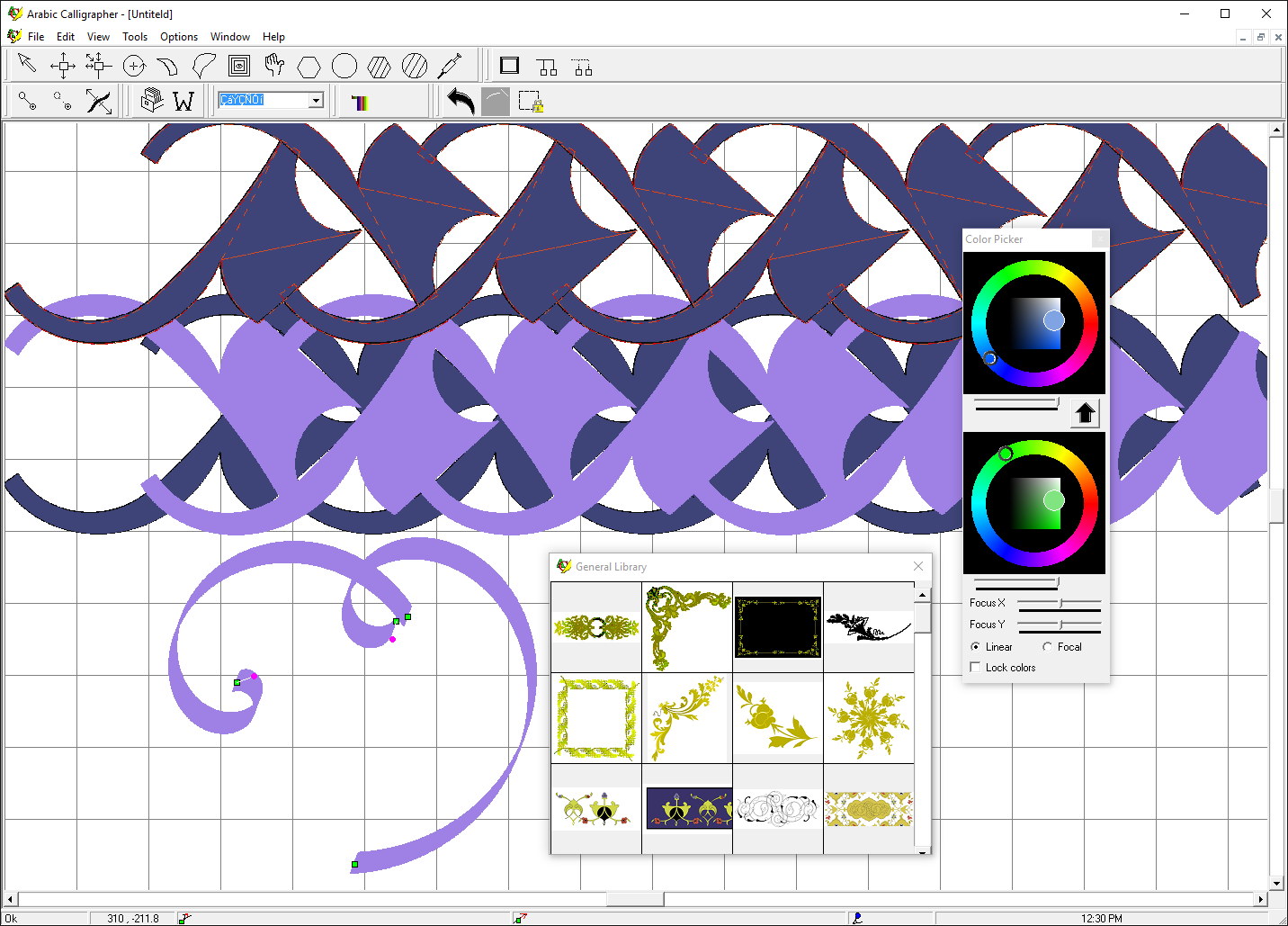This screenshot has width=1288, height=926.
Task: Open the card file library icon
Action: tap(152, 100)
